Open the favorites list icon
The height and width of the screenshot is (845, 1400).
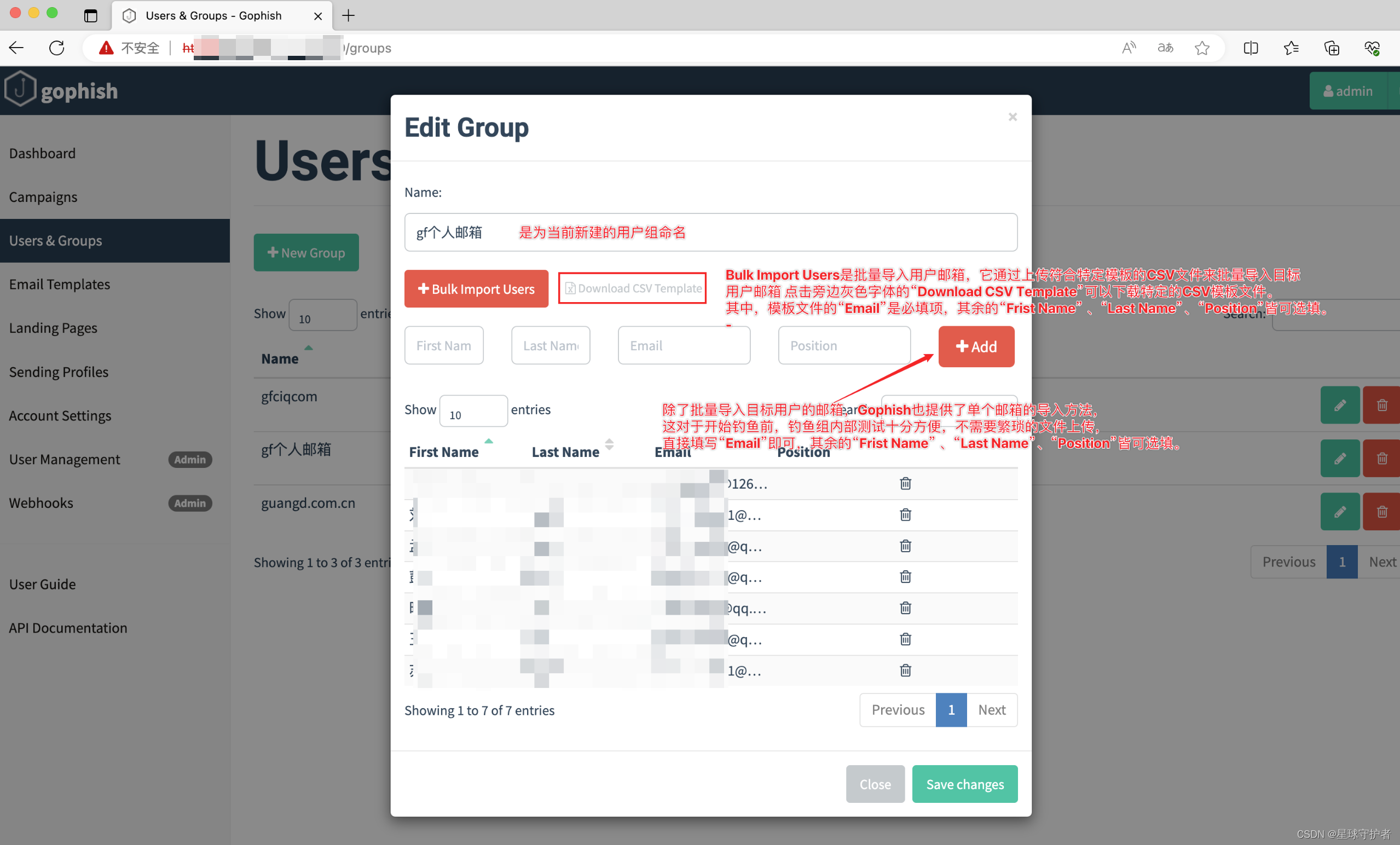(1291, 48)
